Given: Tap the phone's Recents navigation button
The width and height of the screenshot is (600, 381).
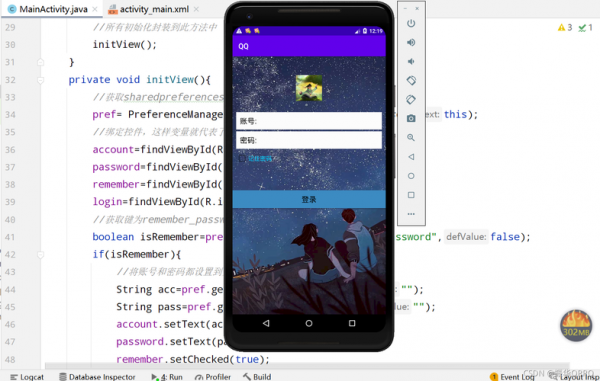Looking at the screenshot, I should [x=352, y=323].
